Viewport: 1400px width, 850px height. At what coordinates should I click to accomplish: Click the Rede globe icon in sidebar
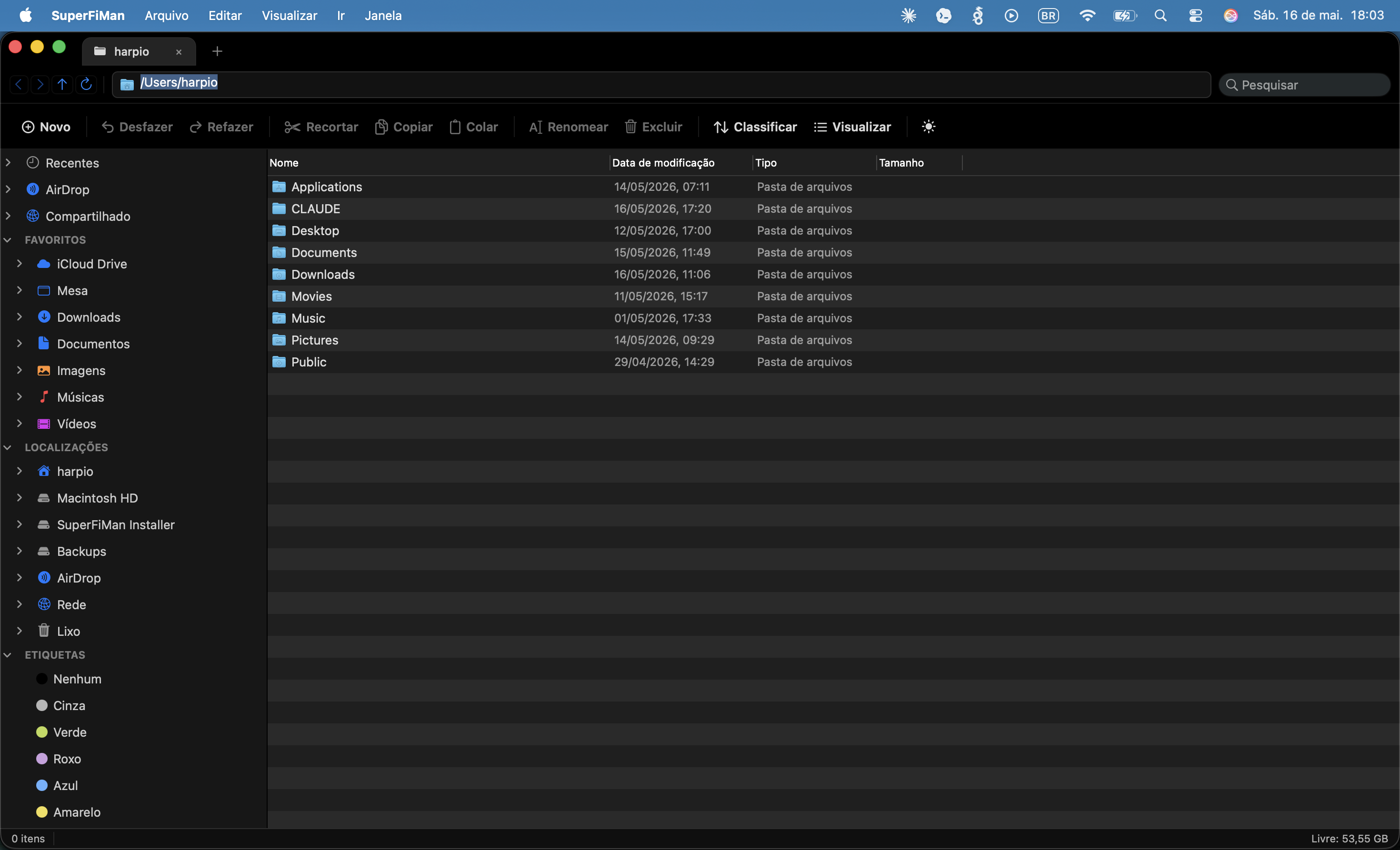(x=44, y=604)
